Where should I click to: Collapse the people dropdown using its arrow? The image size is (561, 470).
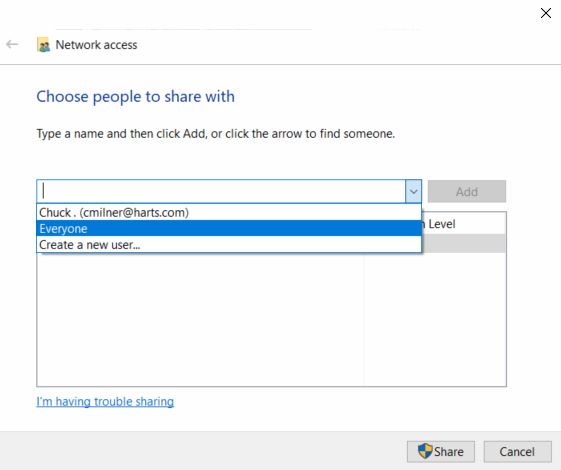tap(413, 191)
